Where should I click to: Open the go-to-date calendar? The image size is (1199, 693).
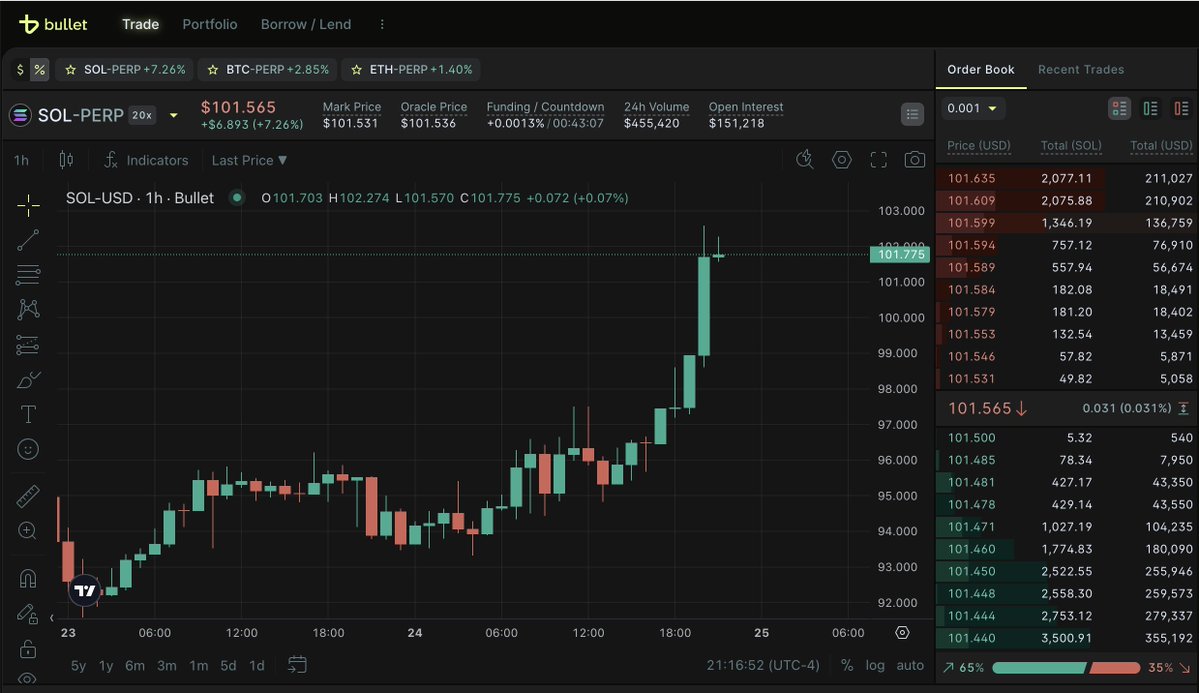point(297,665)
